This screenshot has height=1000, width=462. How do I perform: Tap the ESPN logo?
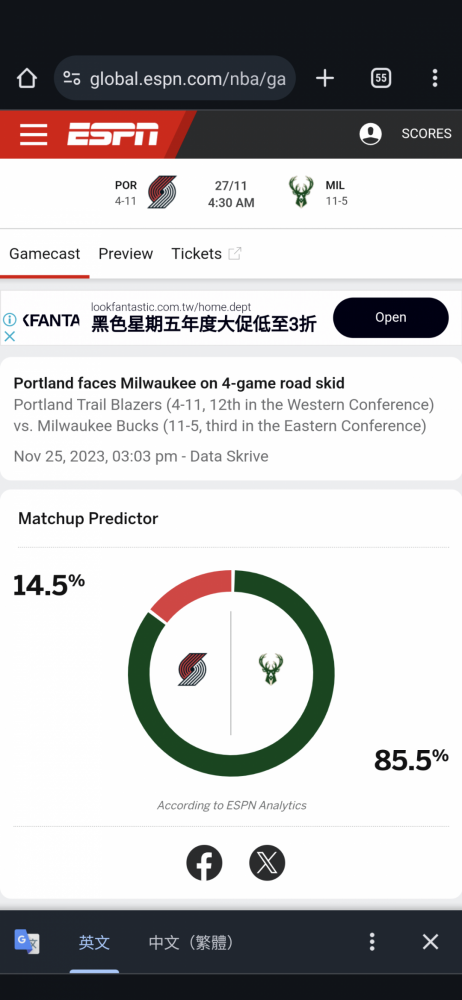tap(113, 134)
